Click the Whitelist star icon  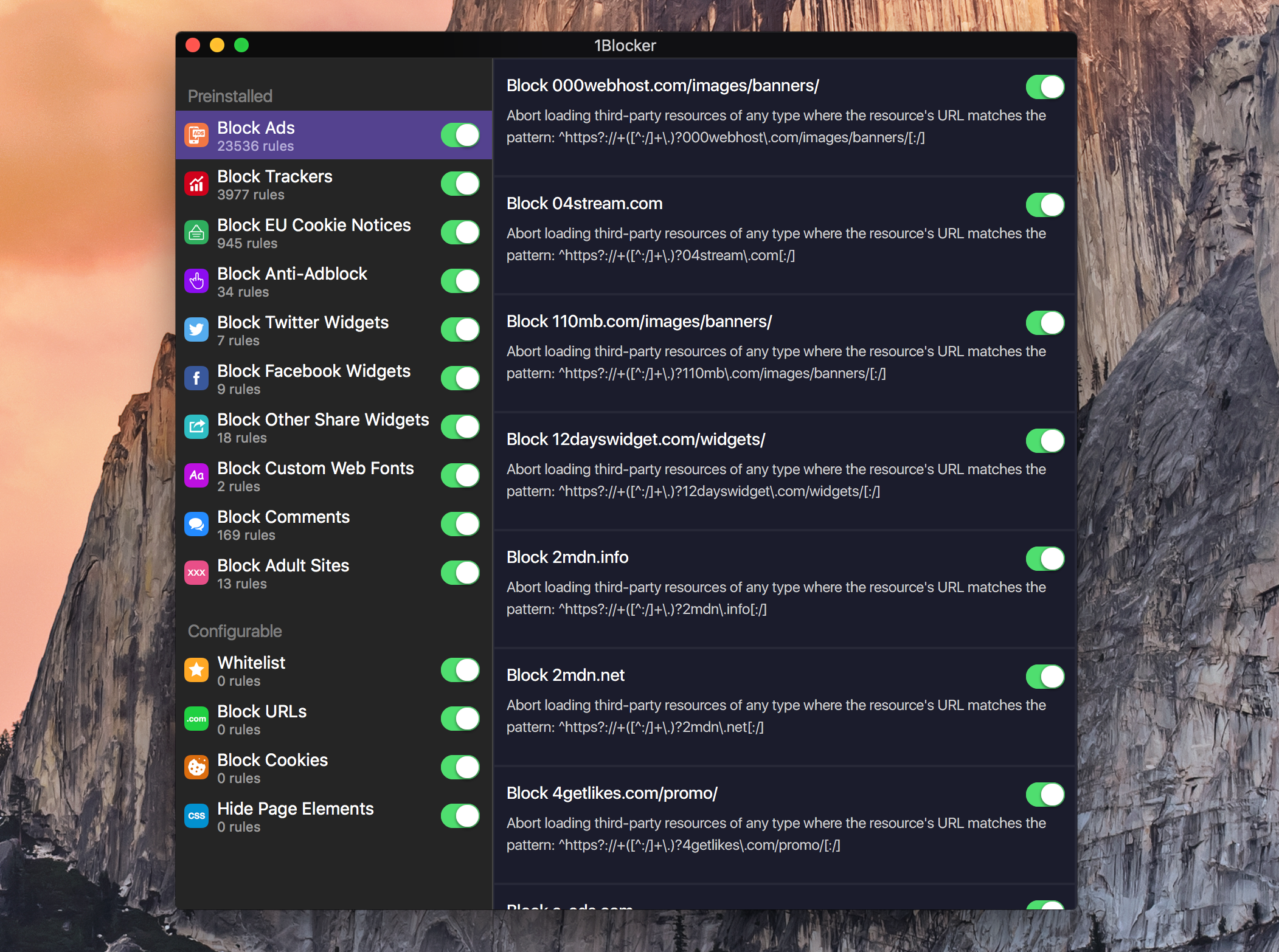point(196,670)
